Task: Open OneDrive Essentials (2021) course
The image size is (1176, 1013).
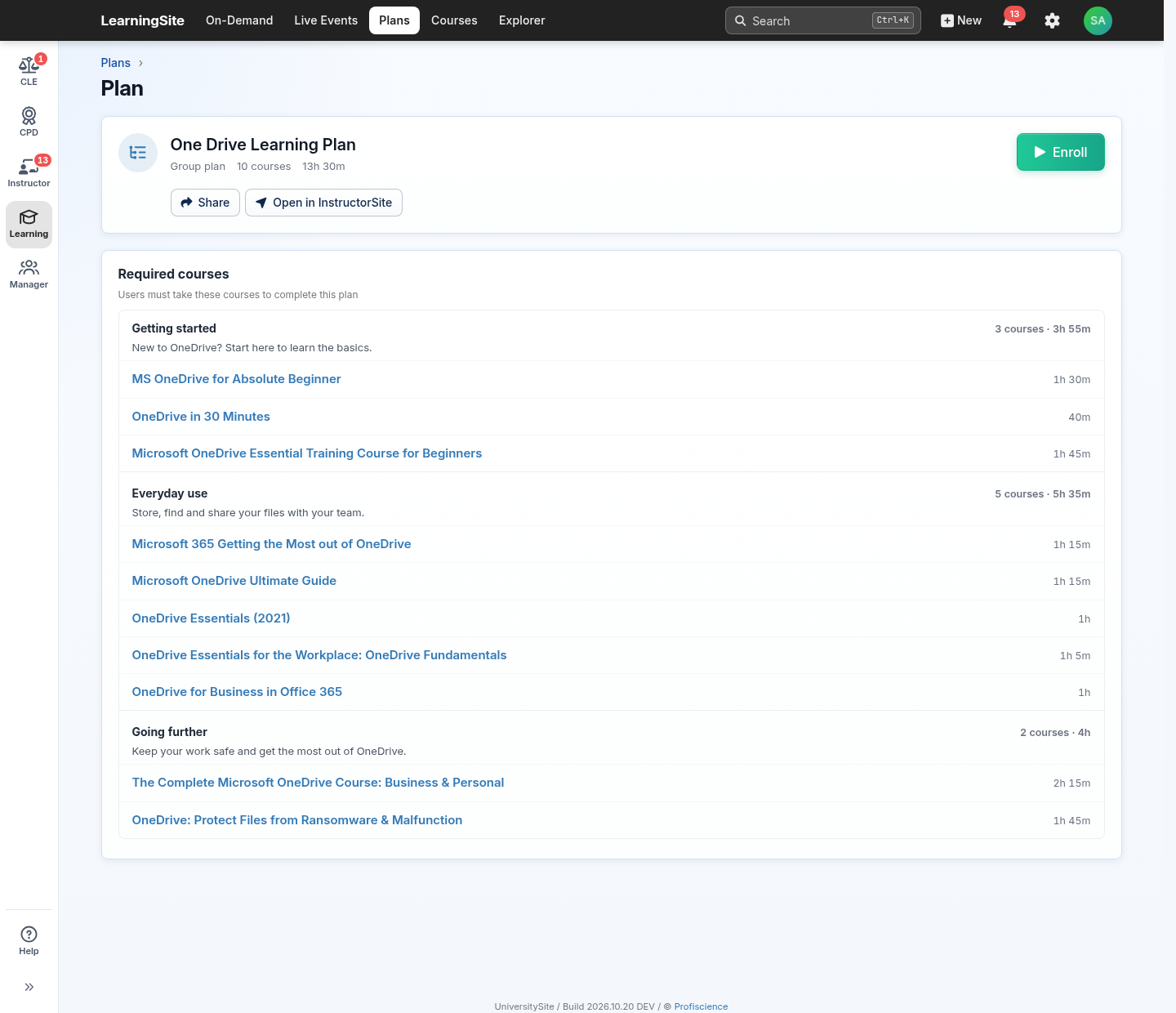Action: click(211, 618)
